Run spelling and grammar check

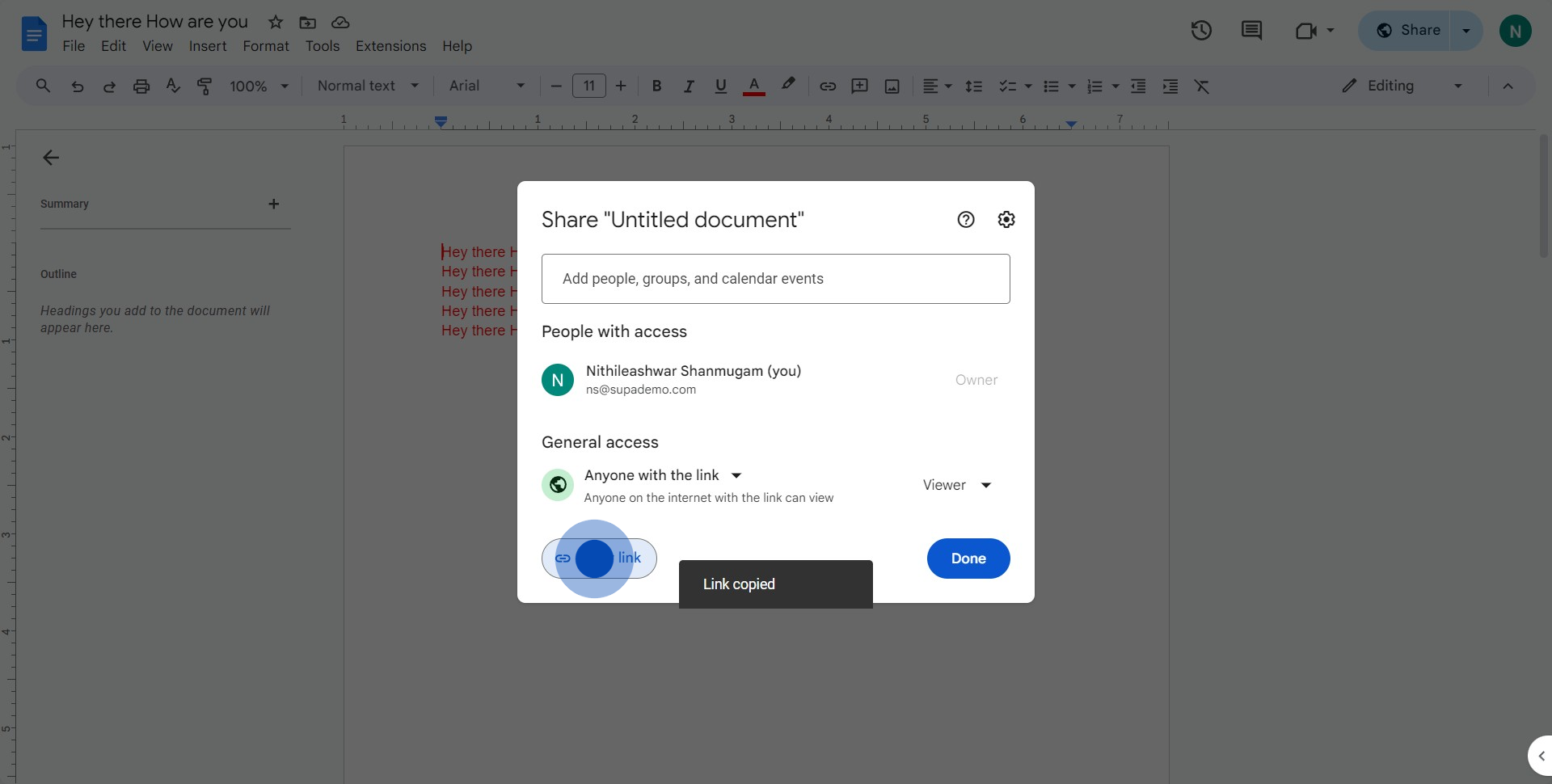pos(173,86)
